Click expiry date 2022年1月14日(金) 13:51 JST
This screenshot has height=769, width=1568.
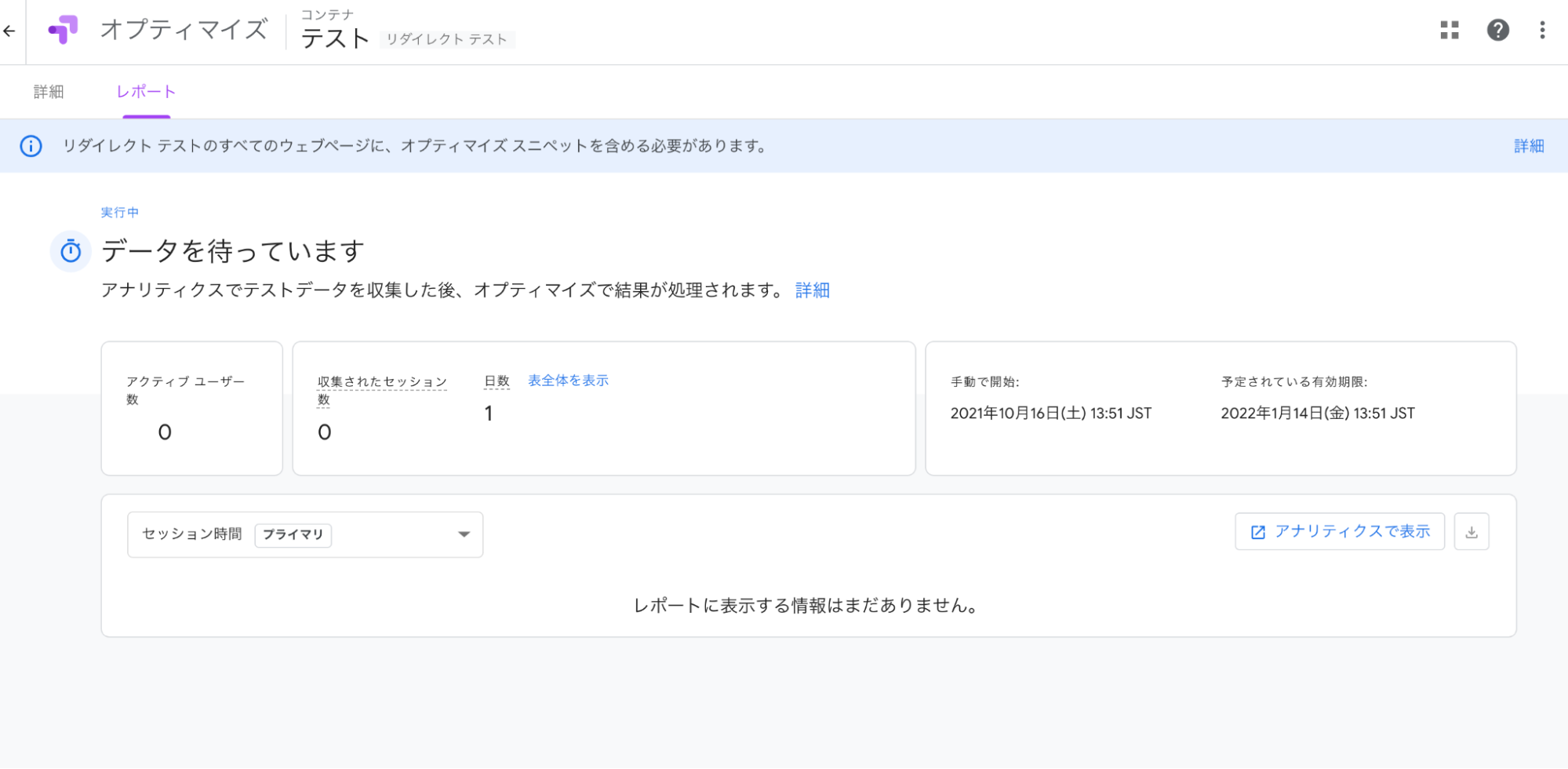click(1318, 414)
